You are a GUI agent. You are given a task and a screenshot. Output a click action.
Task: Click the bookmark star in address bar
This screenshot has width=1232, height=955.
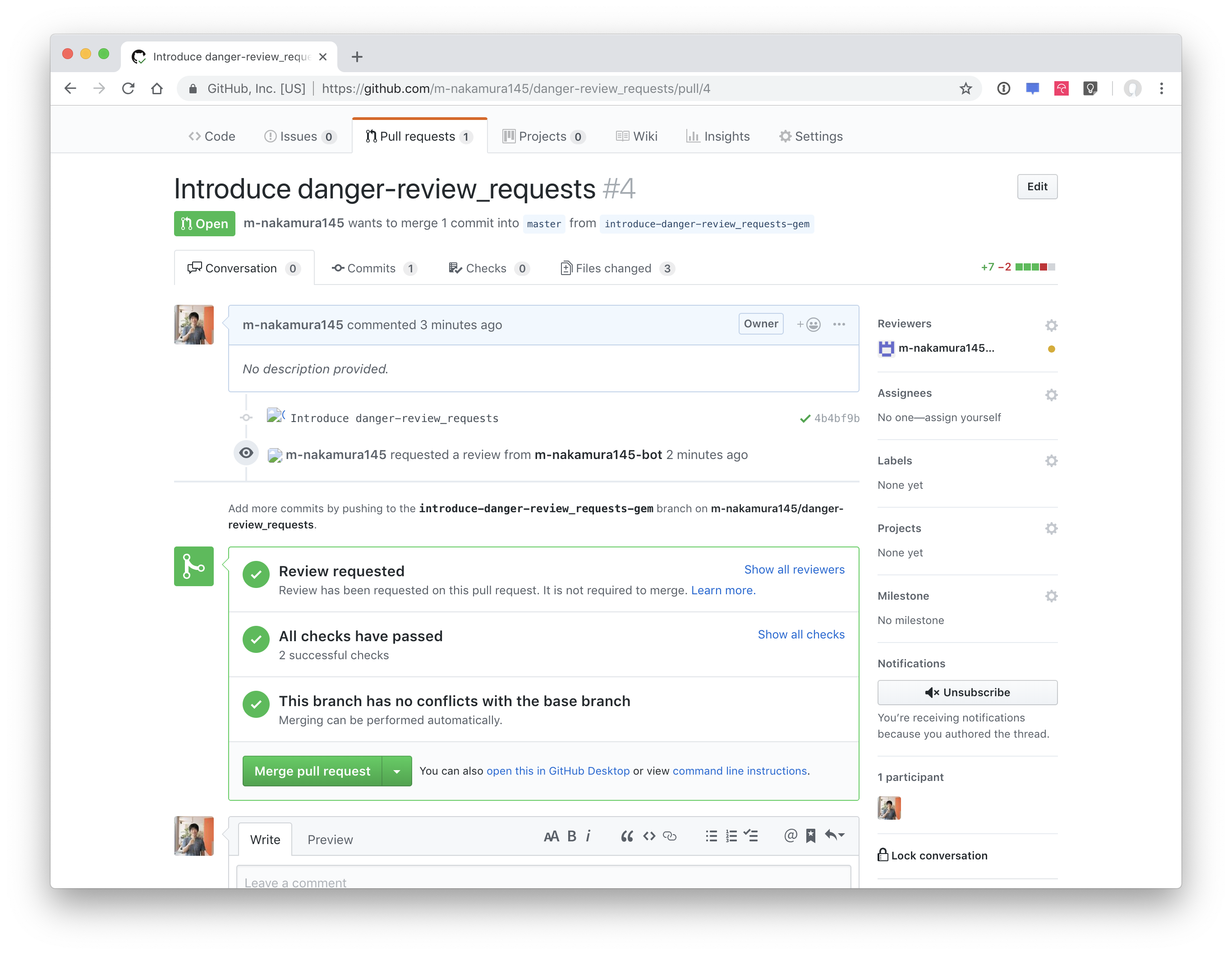point(965,88)
